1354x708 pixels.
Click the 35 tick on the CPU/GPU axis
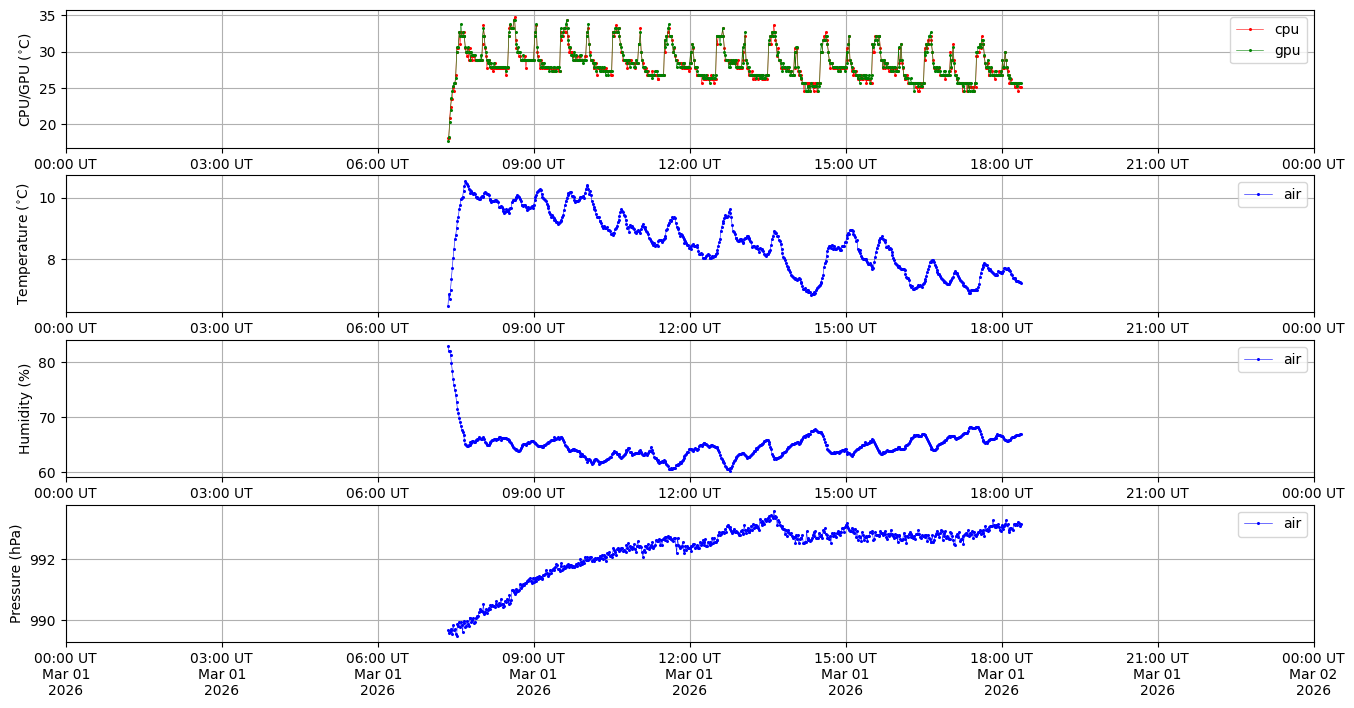(x=48, y=16)
